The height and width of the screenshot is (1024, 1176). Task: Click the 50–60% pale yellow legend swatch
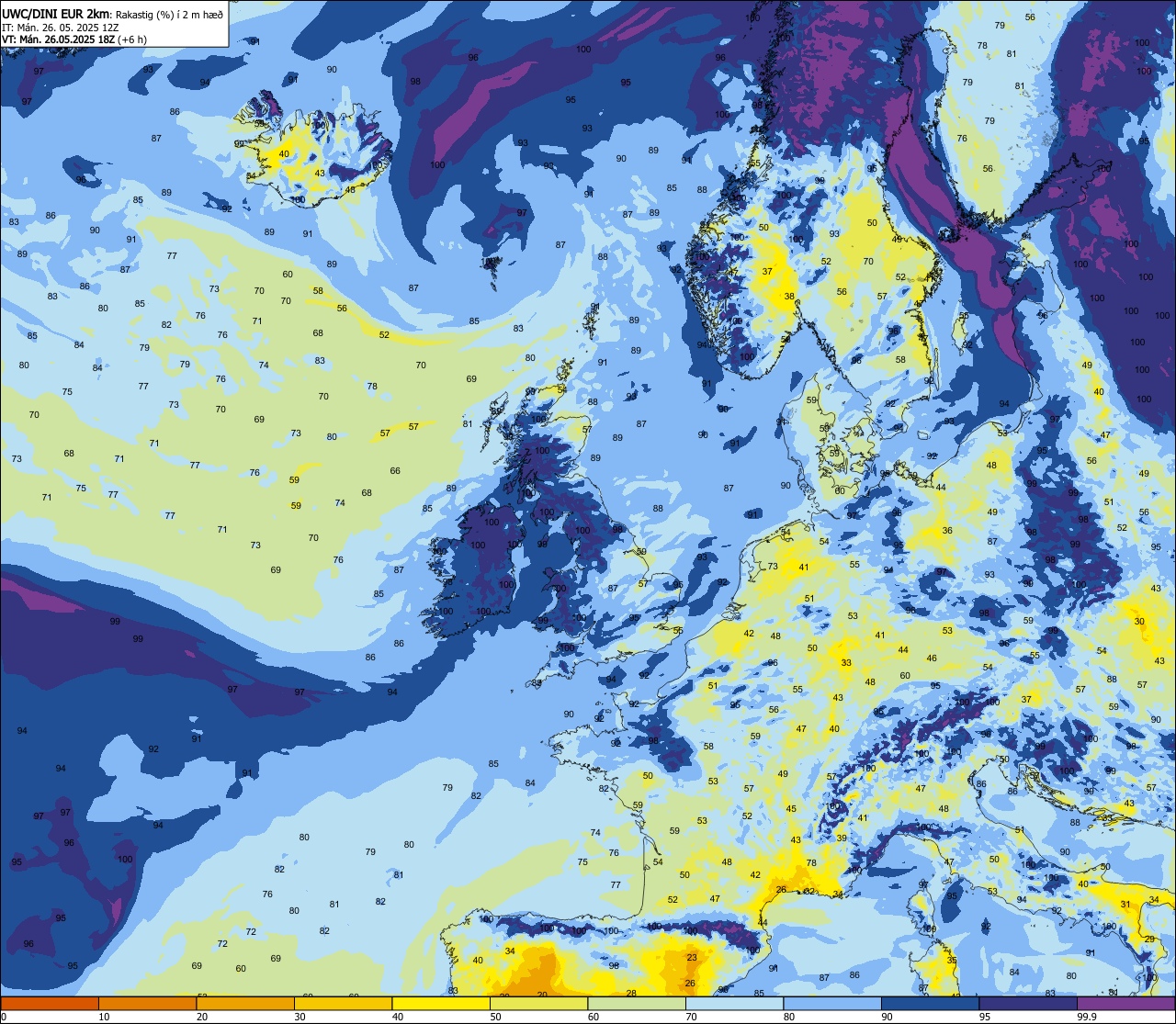(x=538, y=1003)
